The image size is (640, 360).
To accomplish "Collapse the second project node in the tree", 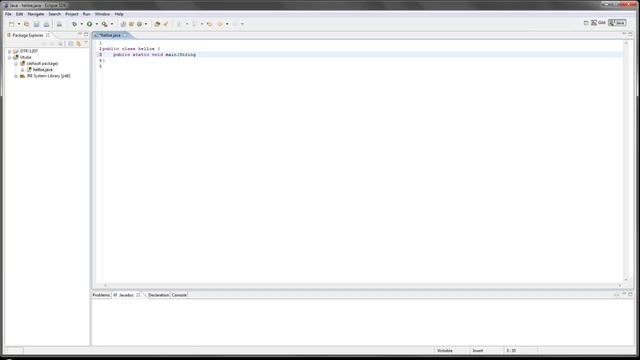I will [9, 58].
